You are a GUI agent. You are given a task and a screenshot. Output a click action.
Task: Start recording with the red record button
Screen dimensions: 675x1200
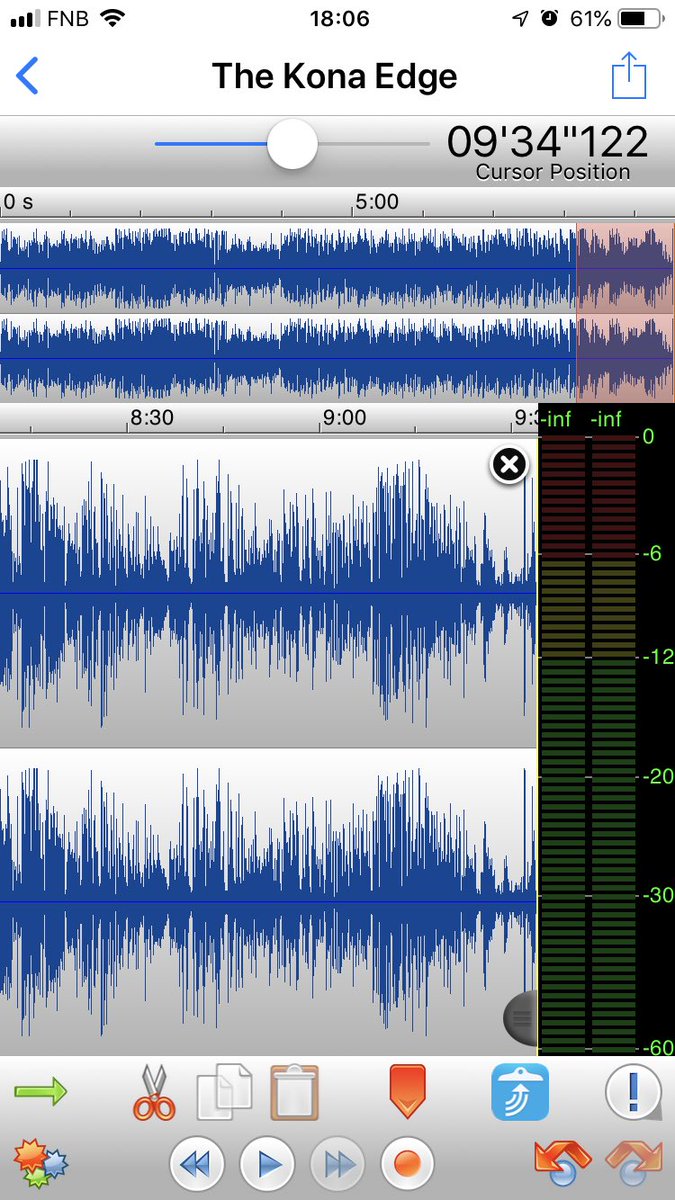[408, 1164]
